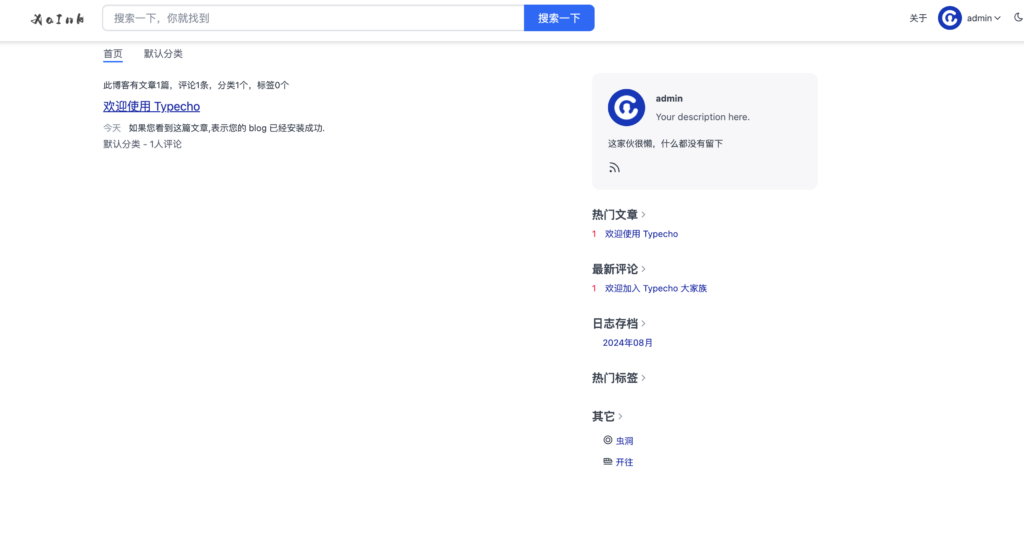Click the site logo in header

point(57,19)
